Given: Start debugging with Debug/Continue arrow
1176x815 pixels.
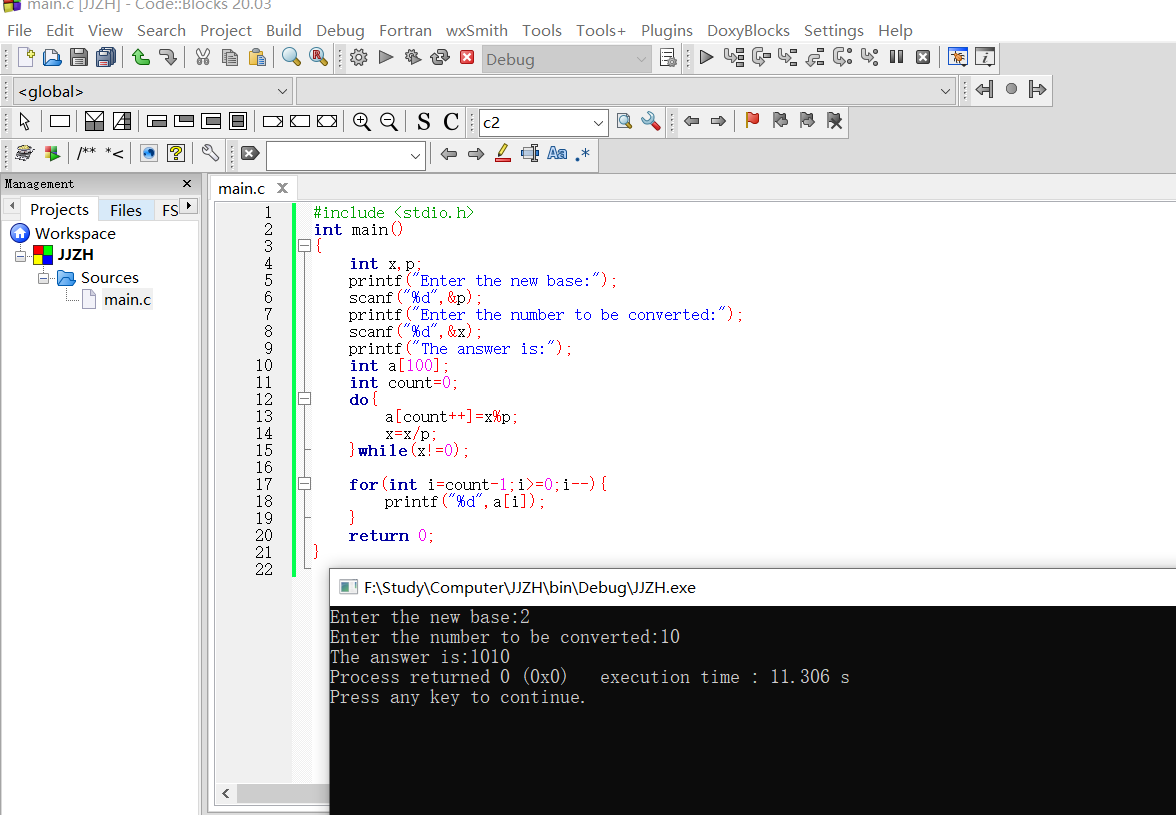Looking at the screenshot, I should [706, 58].
